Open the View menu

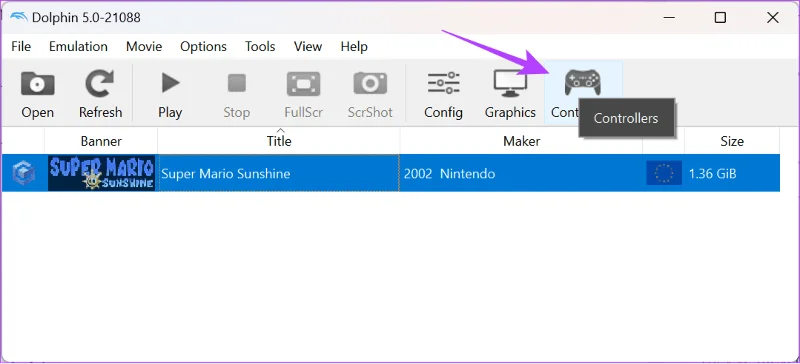[308, 46]
